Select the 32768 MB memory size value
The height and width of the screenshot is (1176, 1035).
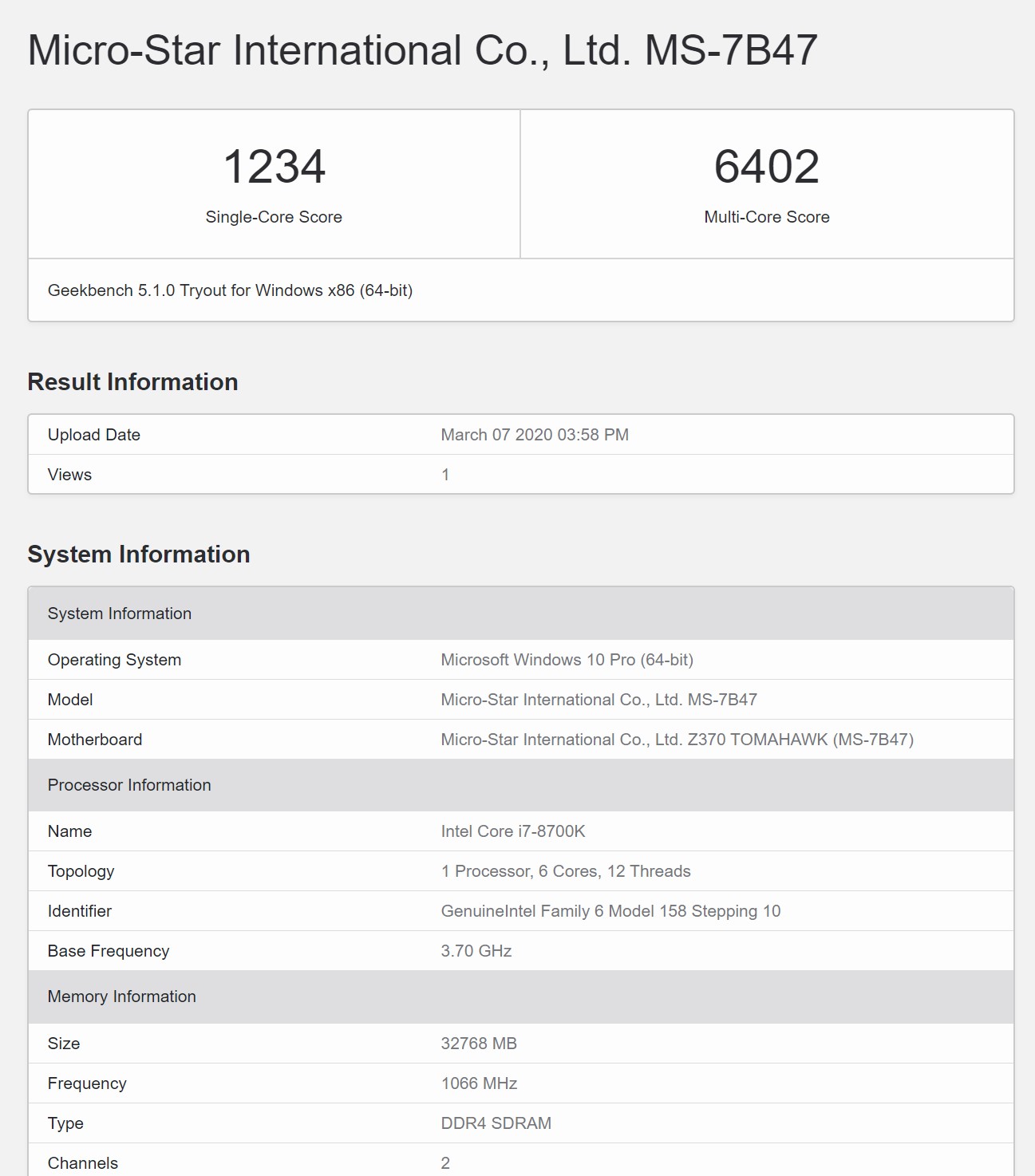pyautogui.click(x=479, y=1044)
